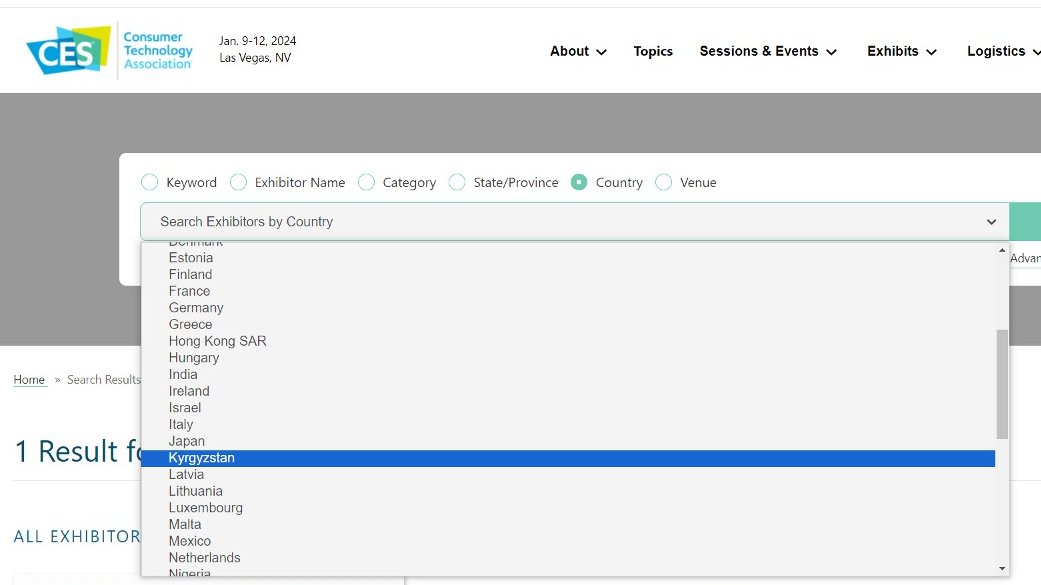Choose Ireland from the country list
This screenshot has height=585, width=1041.
(x=568, y=391)
